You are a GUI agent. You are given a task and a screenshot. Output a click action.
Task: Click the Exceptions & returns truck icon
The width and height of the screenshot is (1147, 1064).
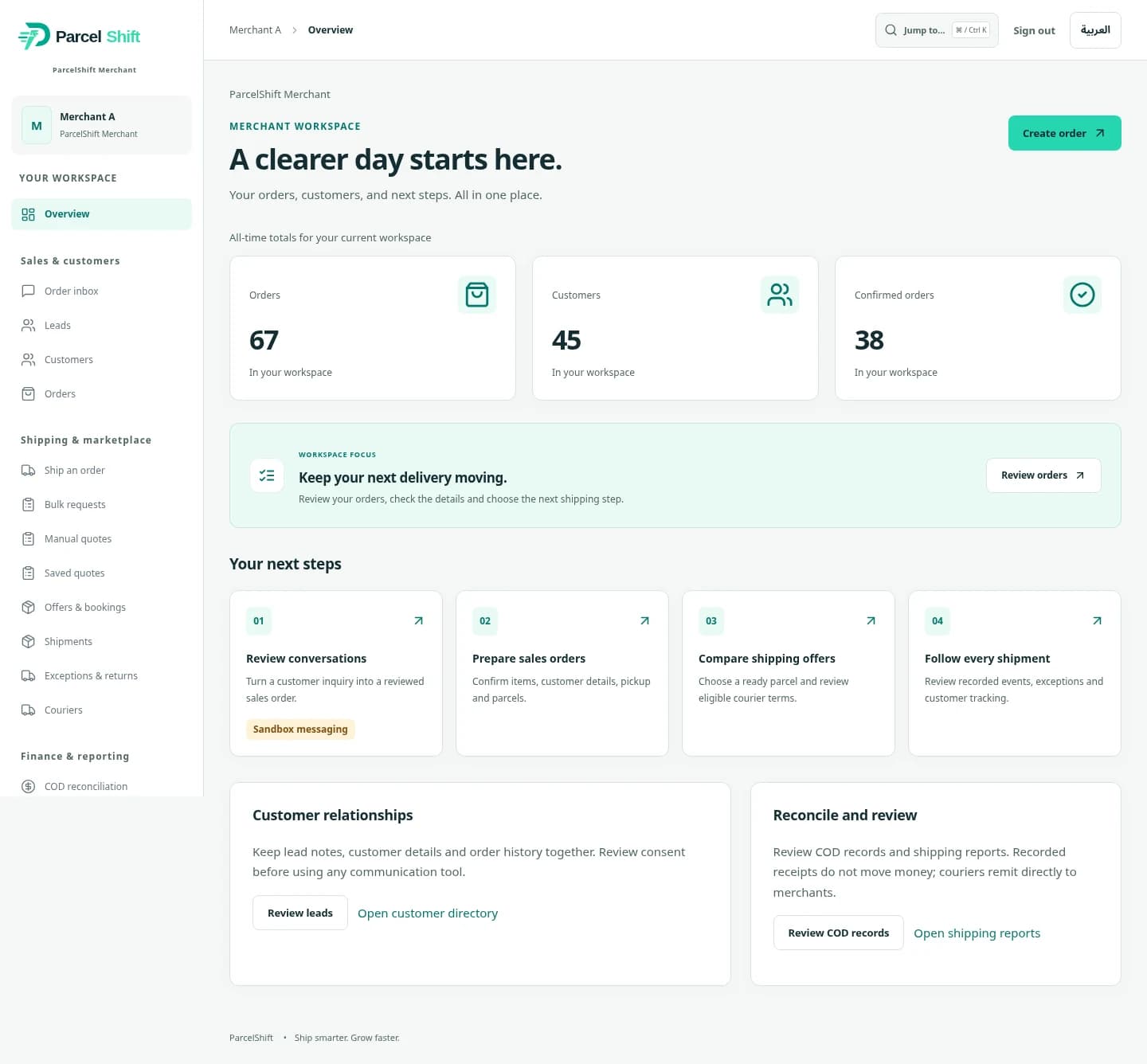point(28,676)
